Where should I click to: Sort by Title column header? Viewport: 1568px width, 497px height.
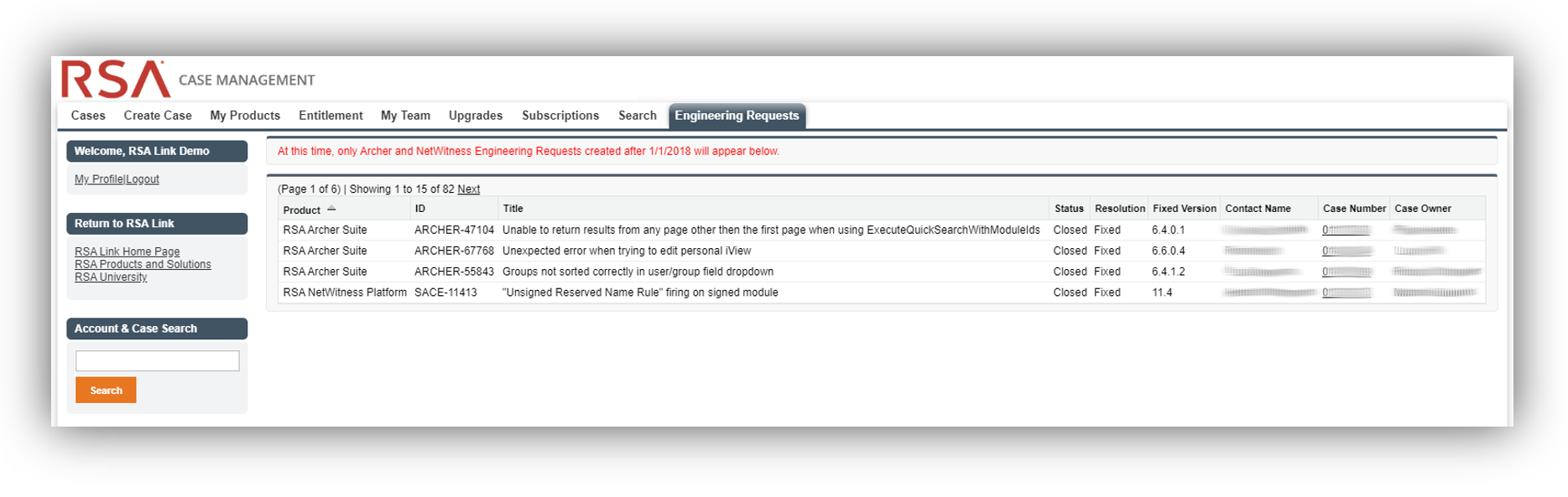click(513, 209)
